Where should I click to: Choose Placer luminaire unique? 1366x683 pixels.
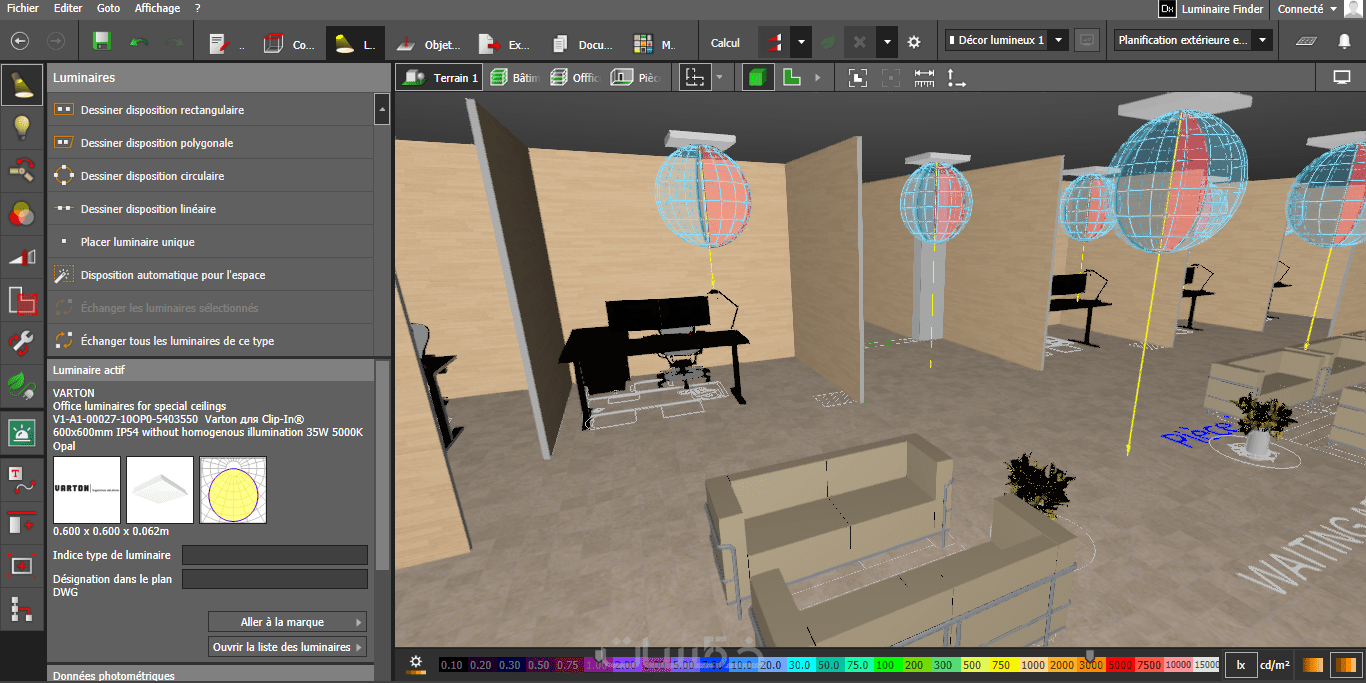point(210,242)
